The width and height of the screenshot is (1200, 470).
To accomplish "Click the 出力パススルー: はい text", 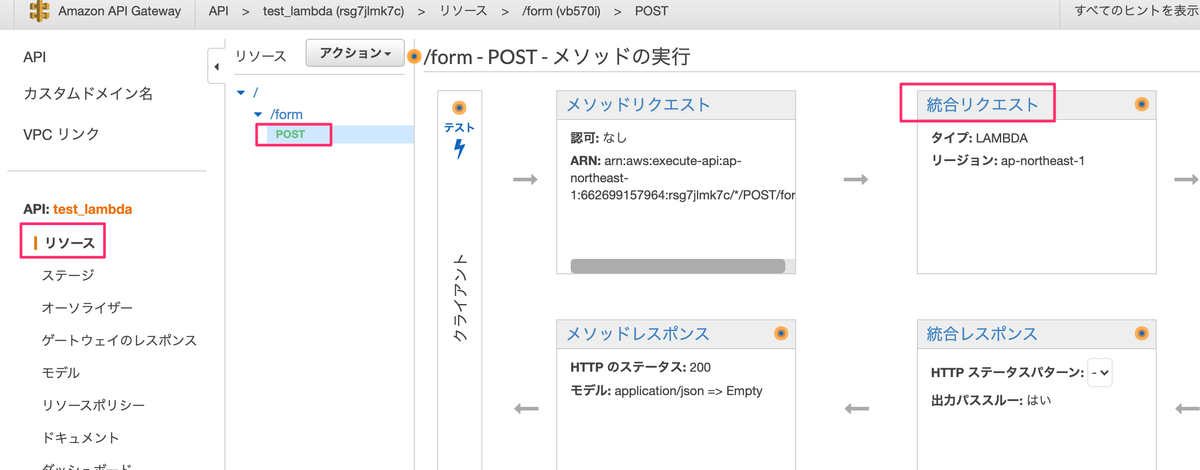I will [990, 400].
